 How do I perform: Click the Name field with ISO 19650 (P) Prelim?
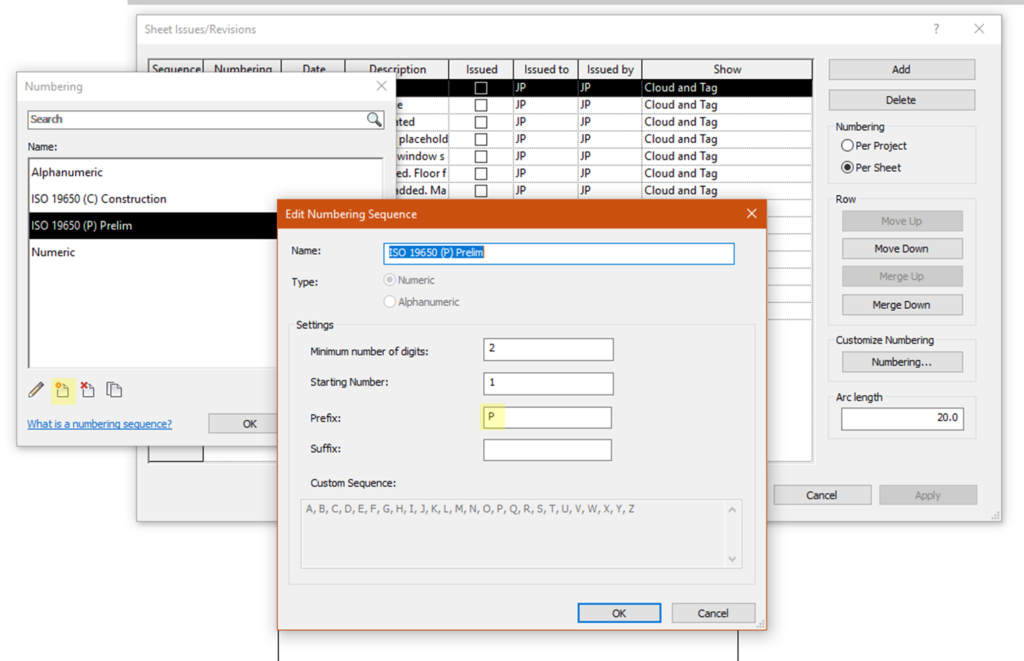(x=558, y=253)
